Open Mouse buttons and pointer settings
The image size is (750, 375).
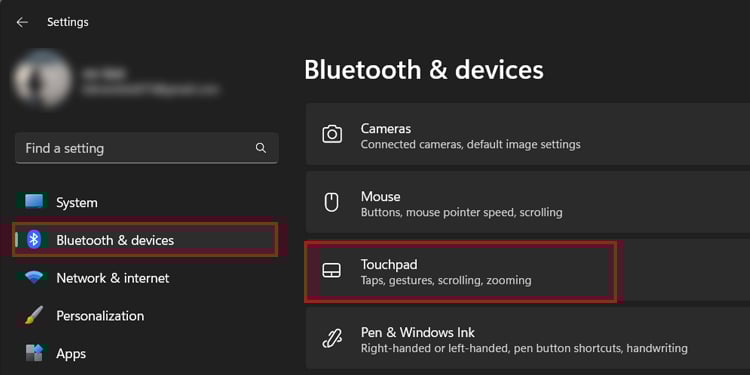click(528, 202)
